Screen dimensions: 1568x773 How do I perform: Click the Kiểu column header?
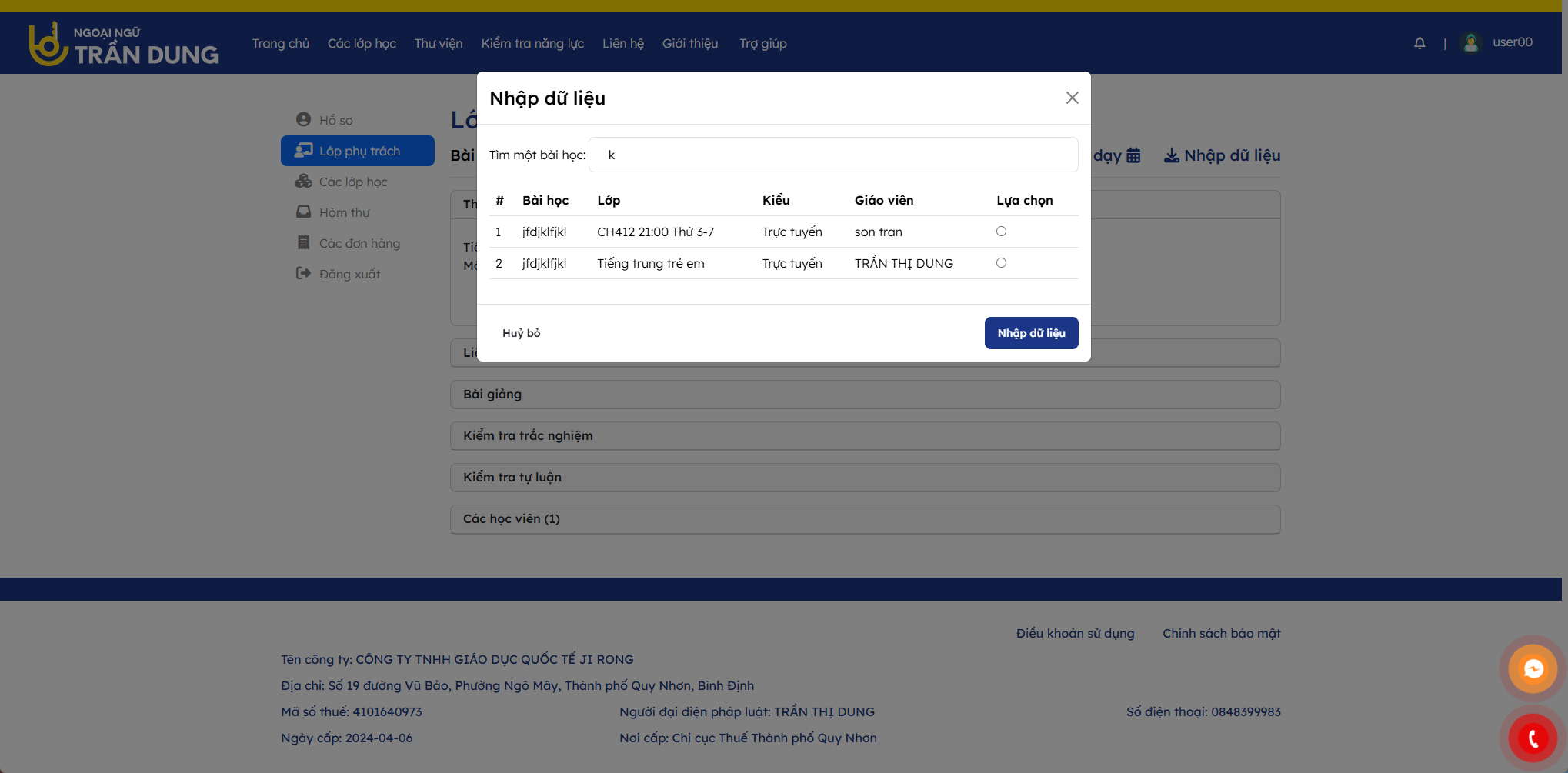point(776,200)
